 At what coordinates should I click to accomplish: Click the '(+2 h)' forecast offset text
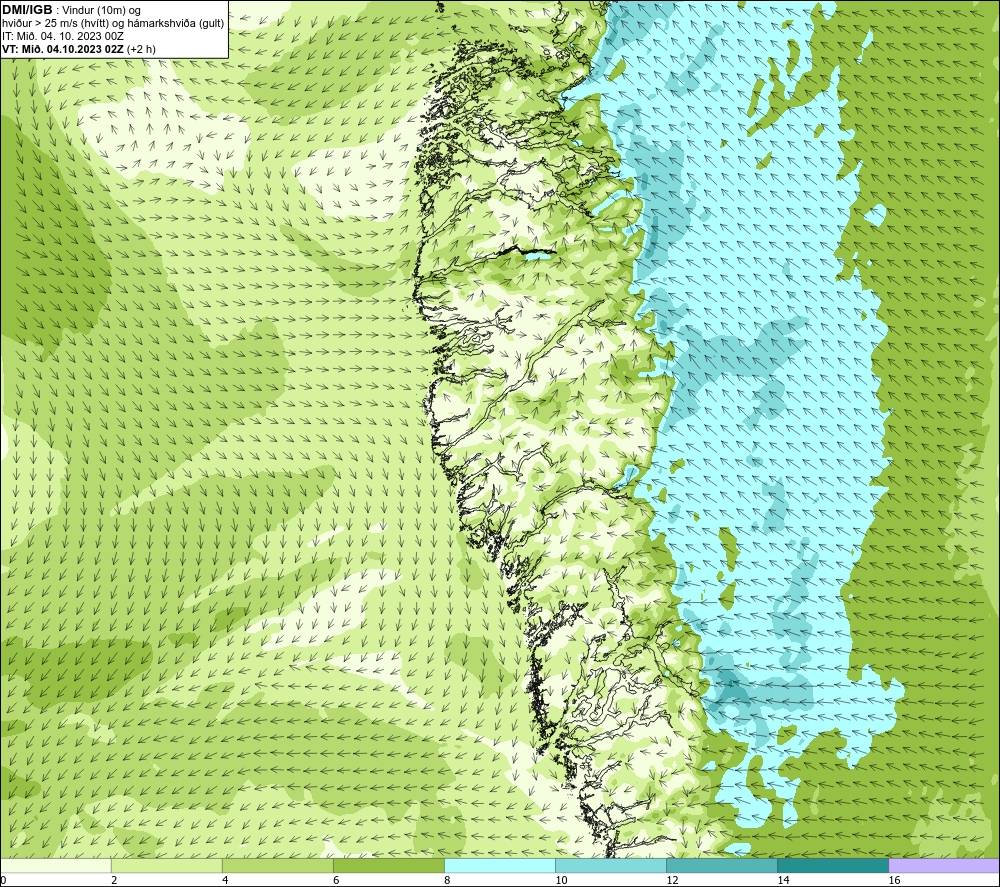coord(142,48)
